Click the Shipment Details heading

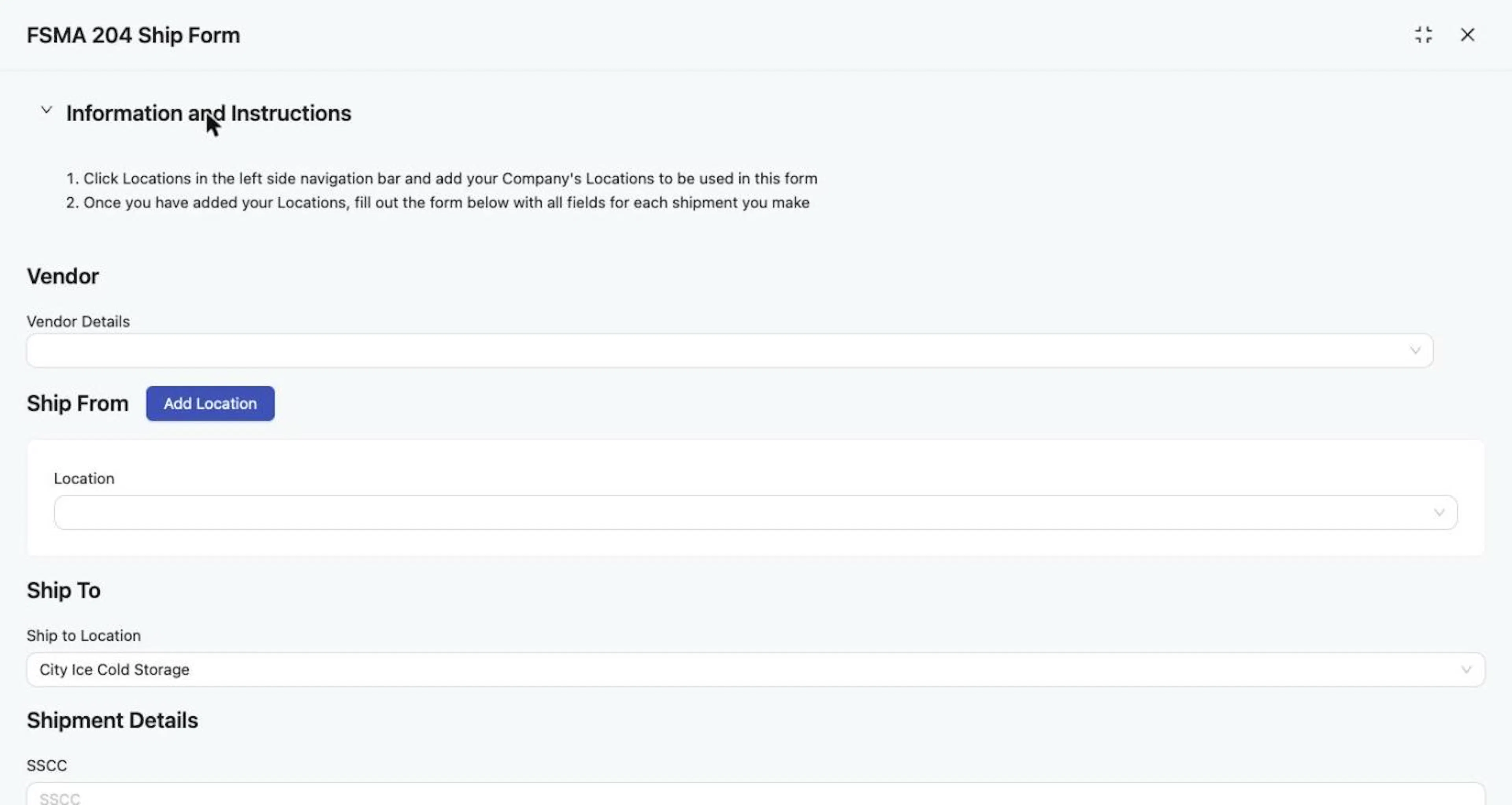(x=112, y=720)
